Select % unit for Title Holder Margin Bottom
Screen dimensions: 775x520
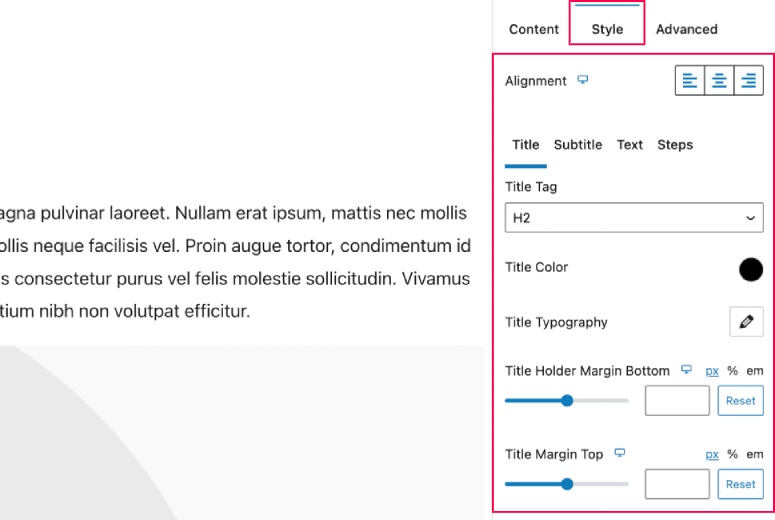733,371
